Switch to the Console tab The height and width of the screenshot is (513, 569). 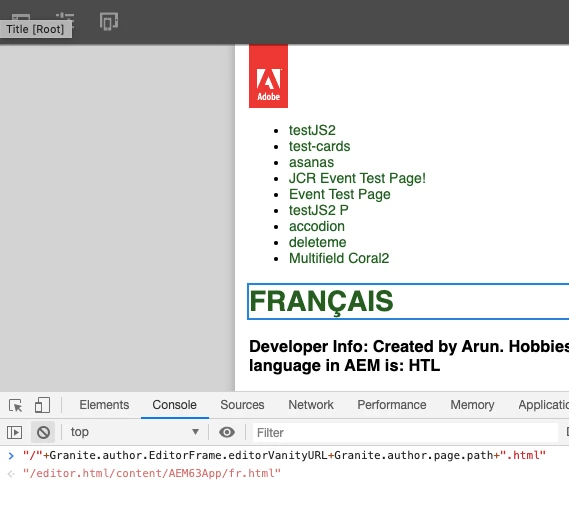point(175,405)
